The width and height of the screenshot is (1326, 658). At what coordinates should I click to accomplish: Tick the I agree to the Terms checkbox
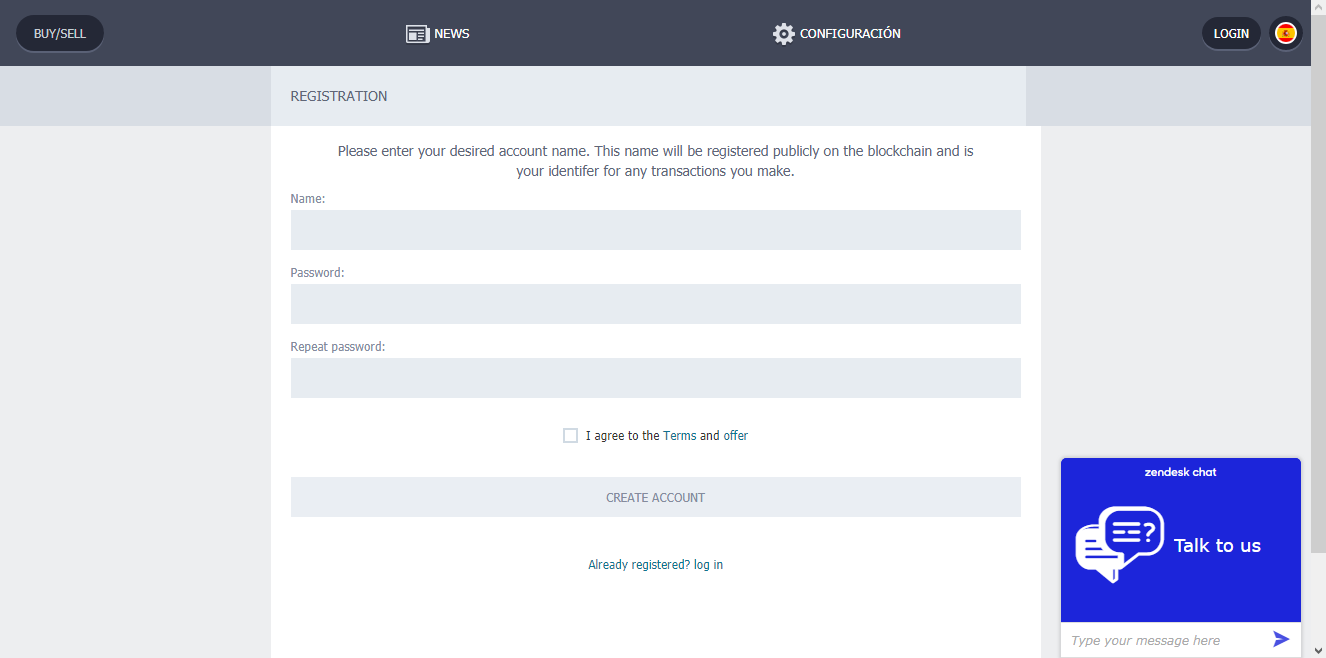pyautogui.click(x=570, y=435)
